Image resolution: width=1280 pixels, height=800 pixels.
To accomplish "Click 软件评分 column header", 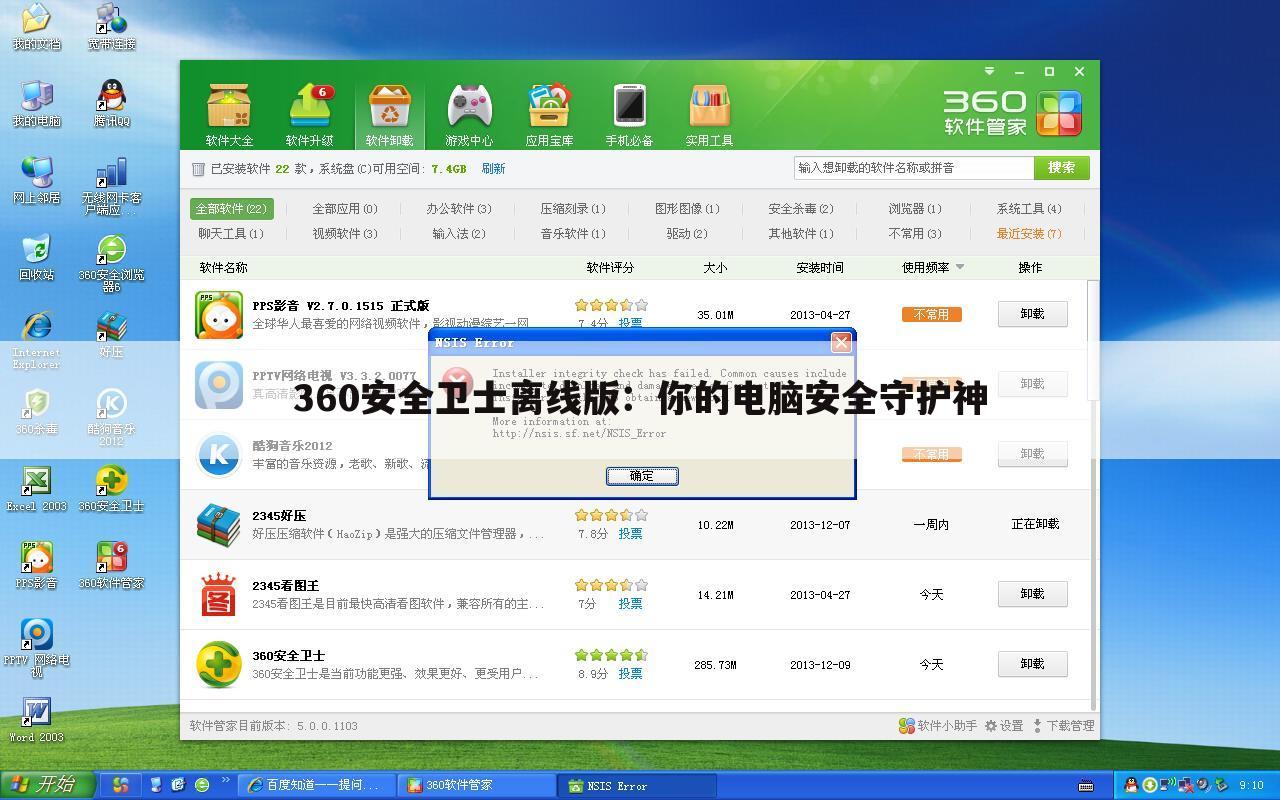I will [610, 268].
